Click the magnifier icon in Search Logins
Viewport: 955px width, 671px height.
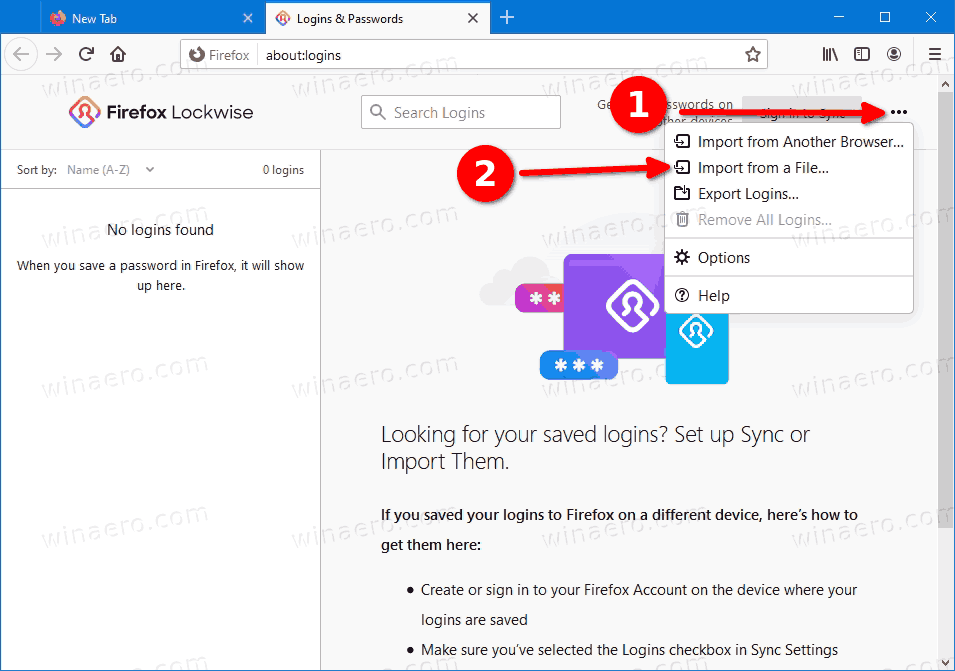(378, 113)
